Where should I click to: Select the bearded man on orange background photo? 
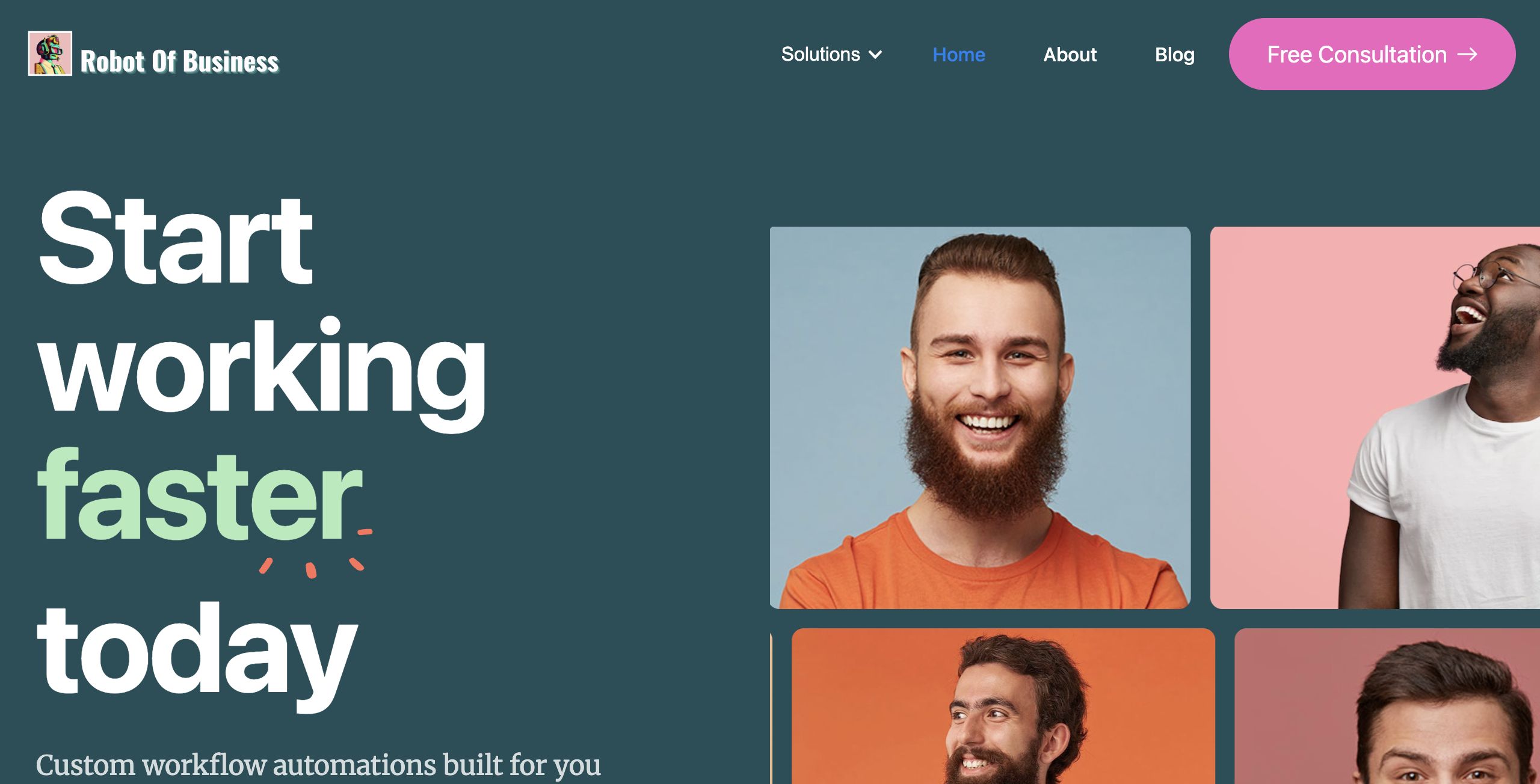coord(1003,706)
